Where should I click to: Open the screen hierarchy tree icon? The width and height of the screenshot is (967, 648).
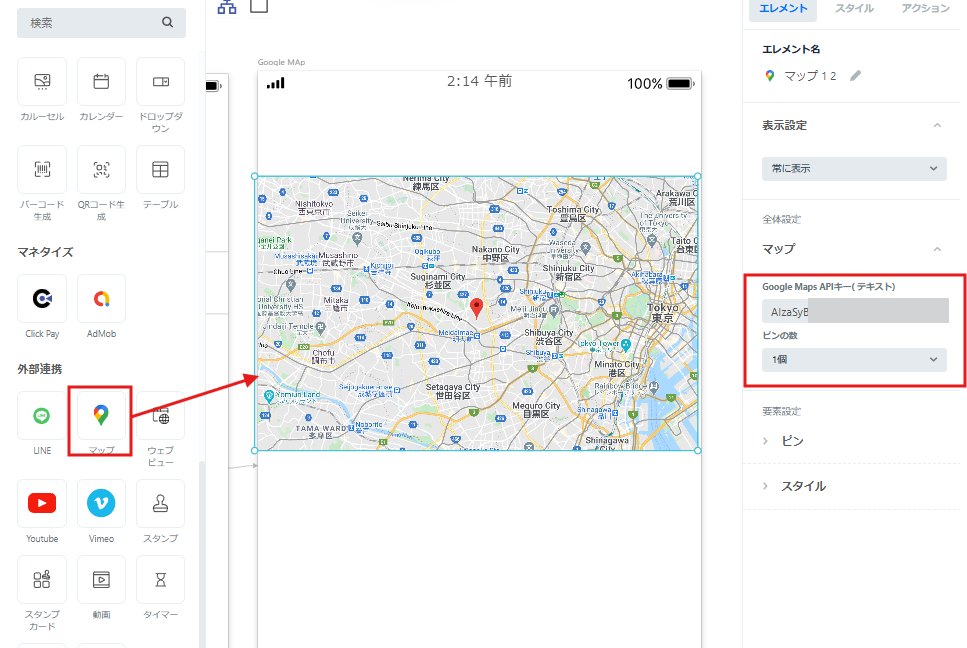tap(227, 7)
